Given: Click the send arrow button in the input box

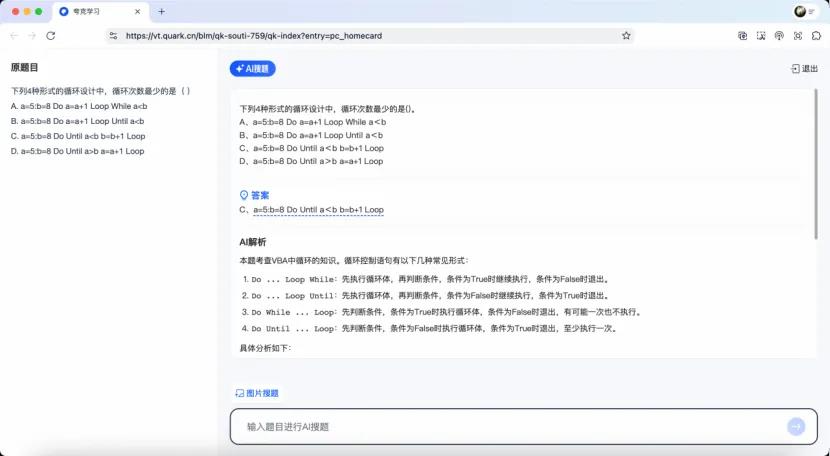Looking at the screenshot, I should (796, 426).
